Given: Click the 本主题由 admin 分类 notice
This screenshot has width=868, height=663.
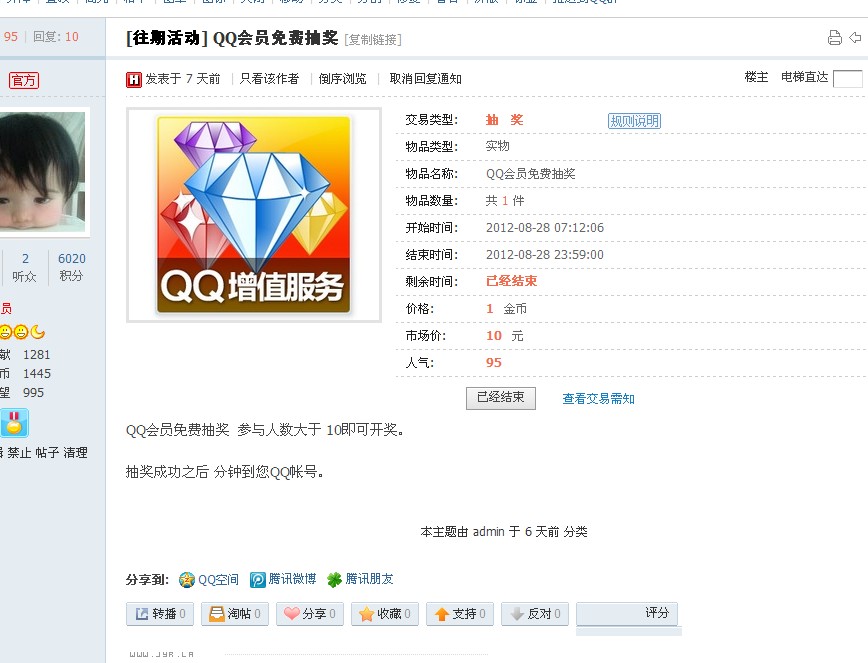Looking at the screenshot, I should (x=504, y=532).
